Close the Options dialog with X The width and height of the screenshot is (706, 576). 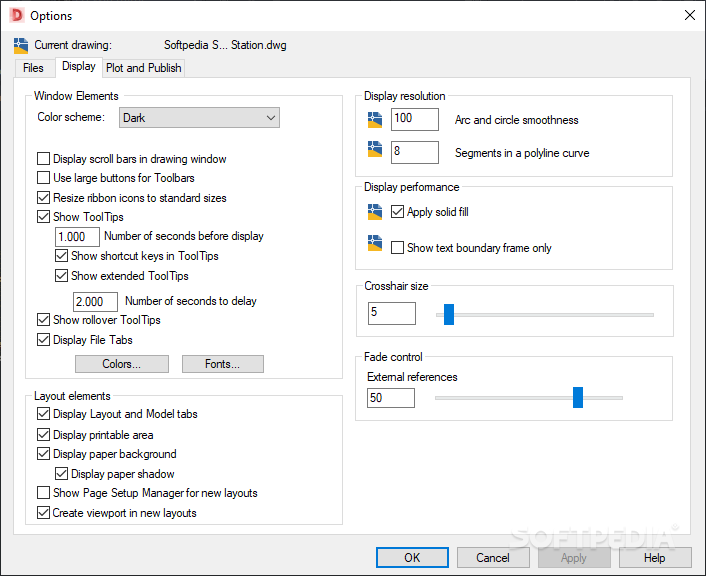pos(689,15)
